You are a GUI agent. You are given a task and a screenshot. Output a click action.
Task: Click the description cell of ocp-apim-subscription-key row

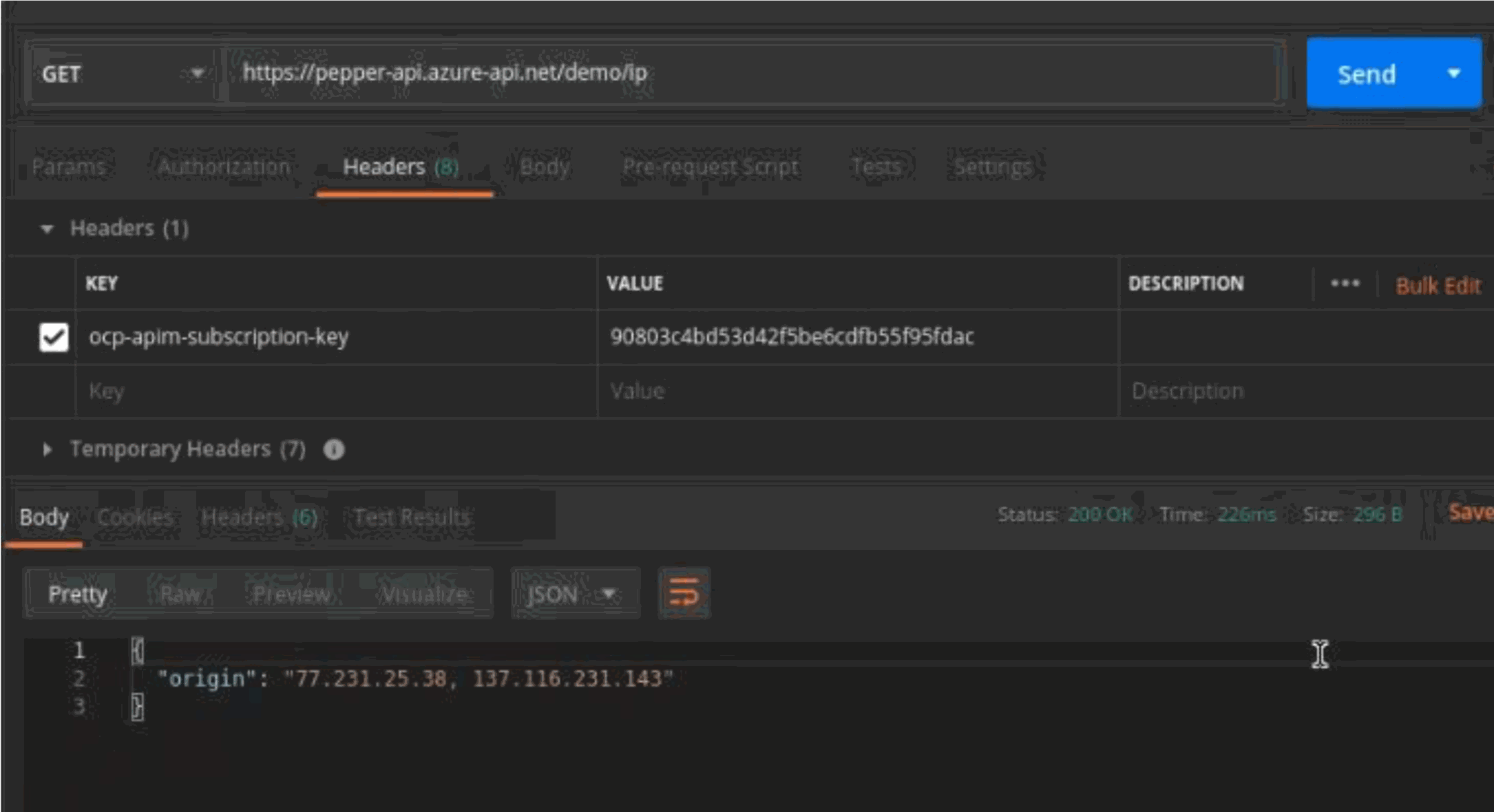(1306, 336)
